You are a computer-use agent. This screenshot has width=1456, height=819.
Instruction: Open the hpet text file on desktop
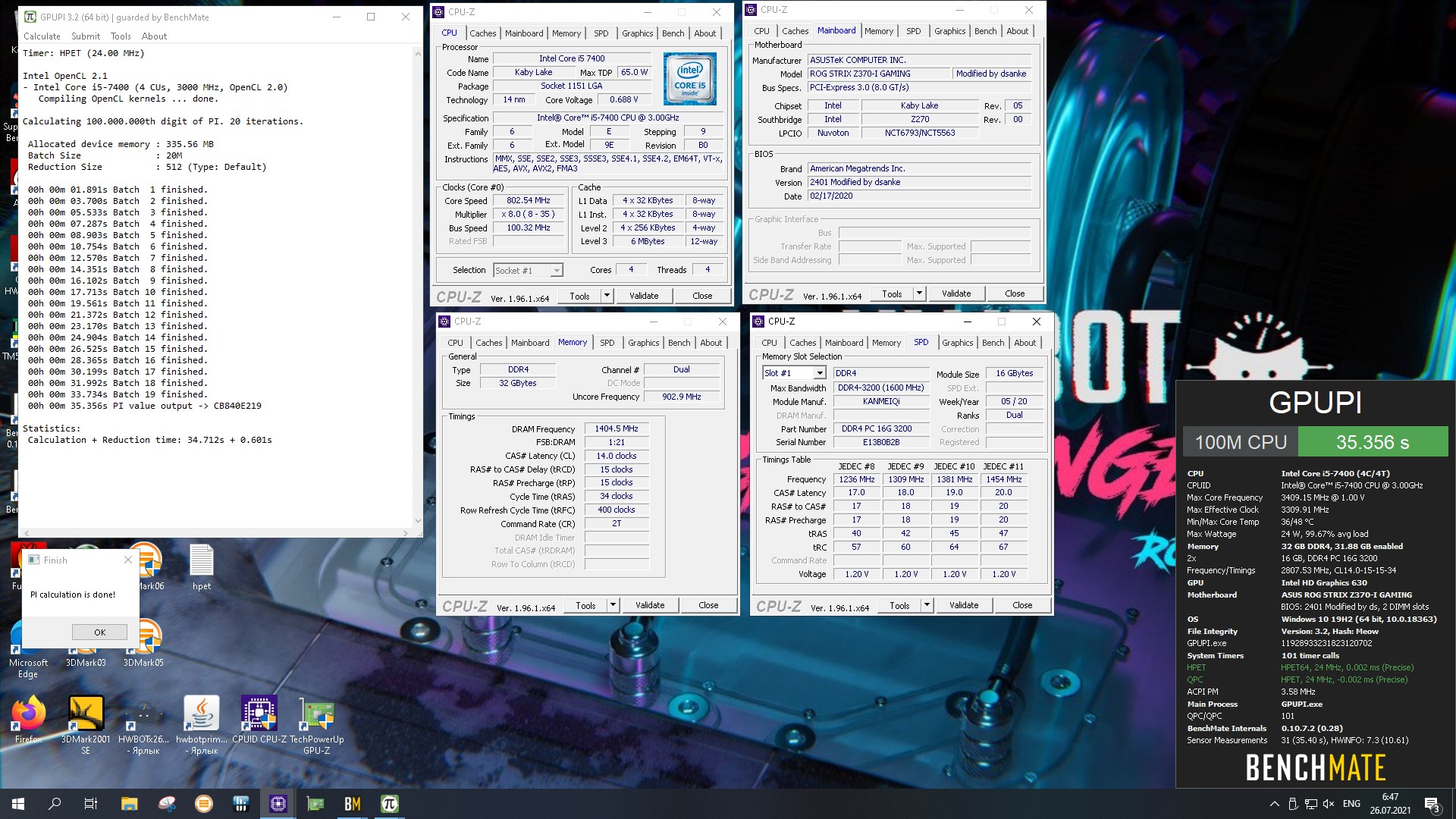[x=201, y=568]
